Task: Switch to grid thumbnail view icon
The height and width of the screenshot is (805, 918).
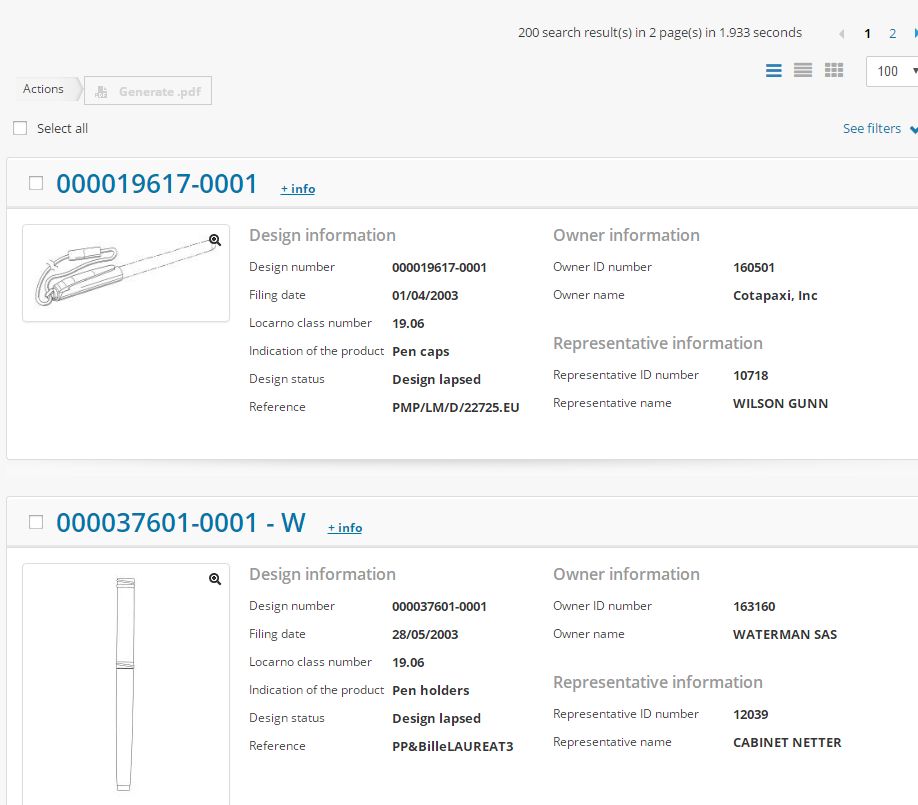Action: pos(834,71)
